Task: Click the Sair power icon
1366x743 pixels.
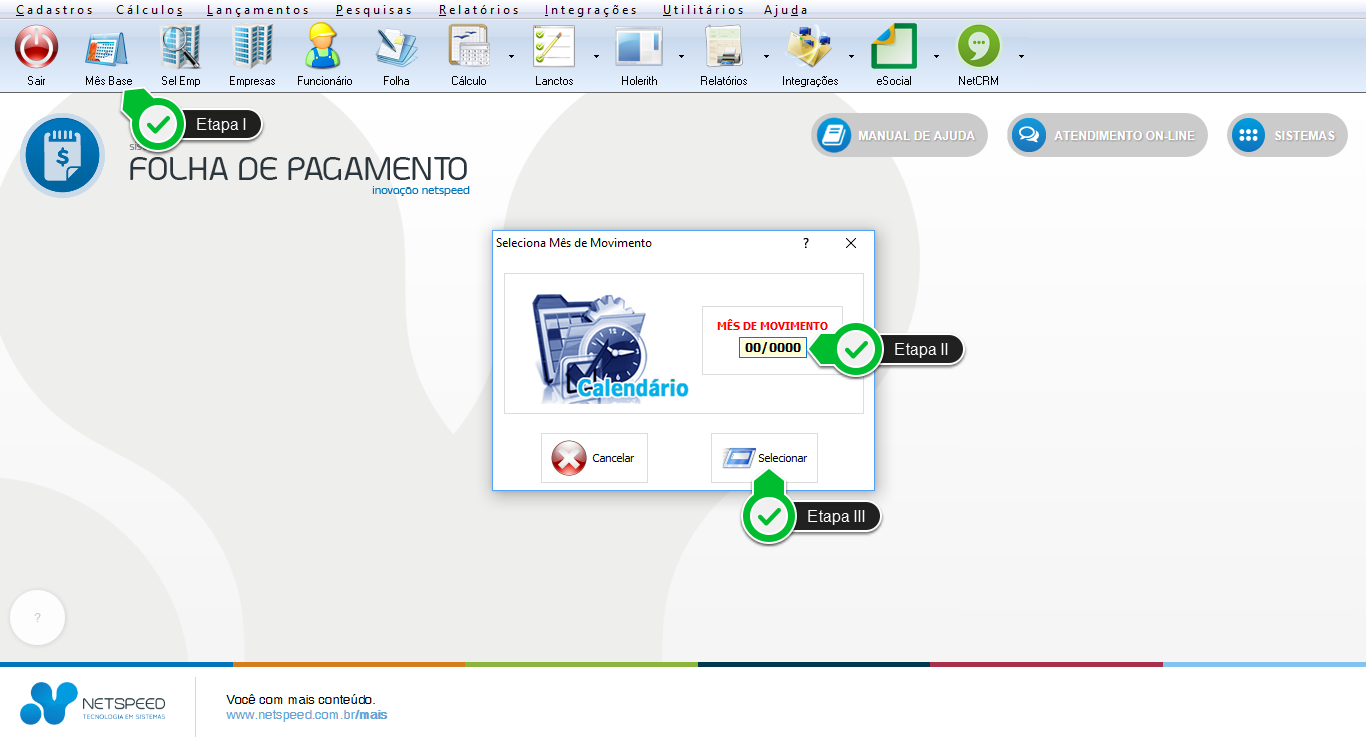Action: [x=36, y=47]
